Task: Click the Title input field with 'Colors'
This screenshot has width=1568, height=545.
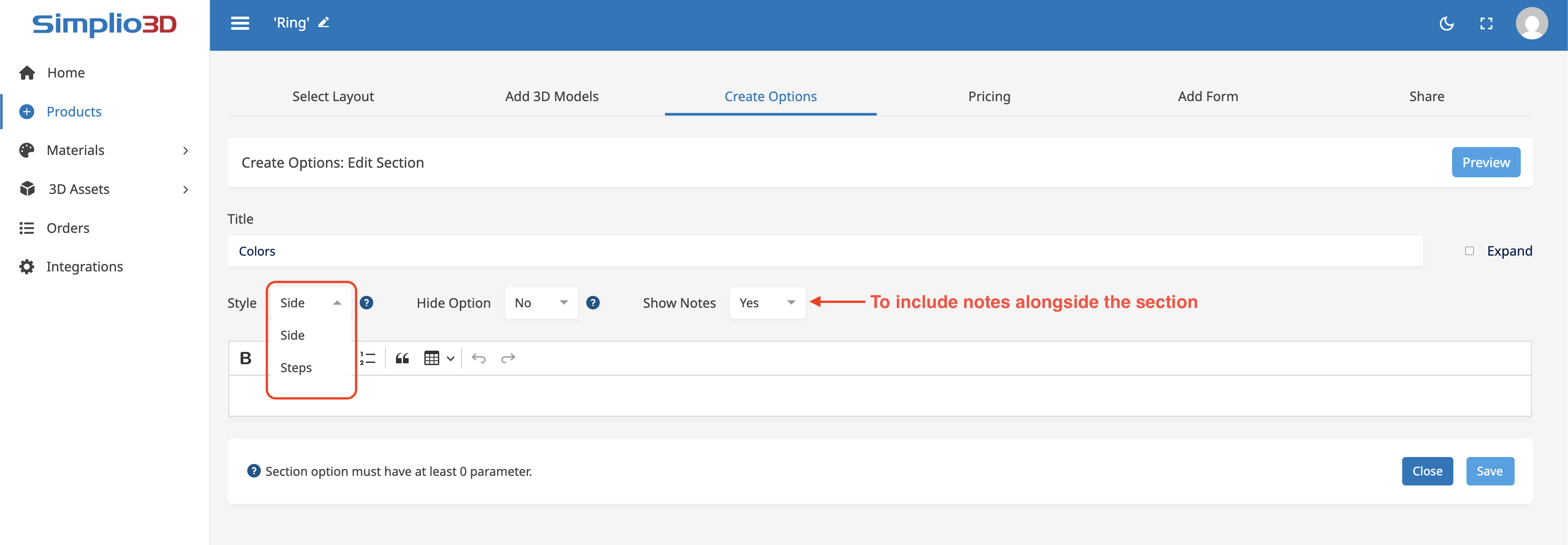Action: pos(824,251)
